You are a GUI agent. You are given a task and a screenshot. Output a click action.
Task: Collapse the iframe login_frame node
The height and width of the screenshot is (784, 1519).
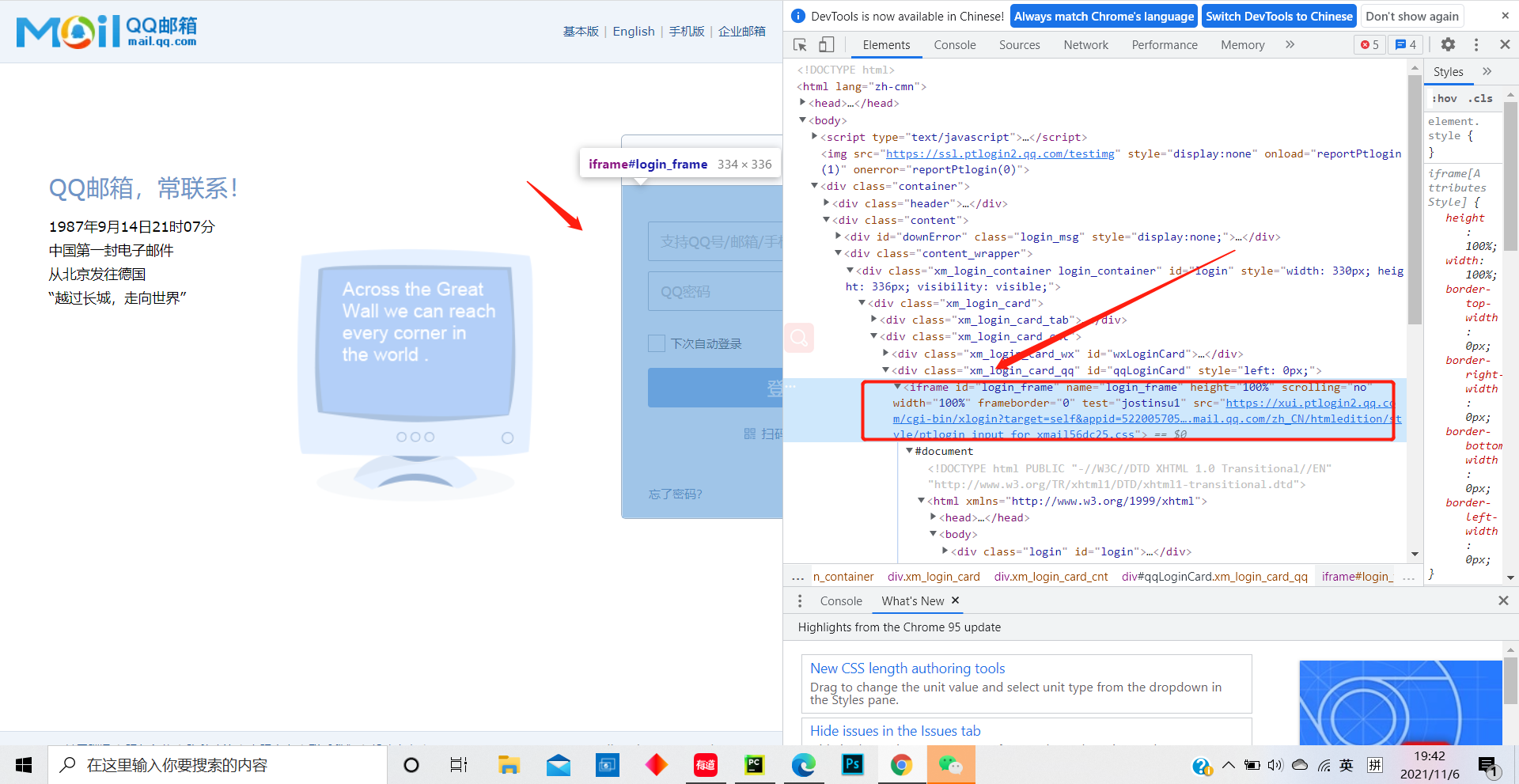click(897, 387)
